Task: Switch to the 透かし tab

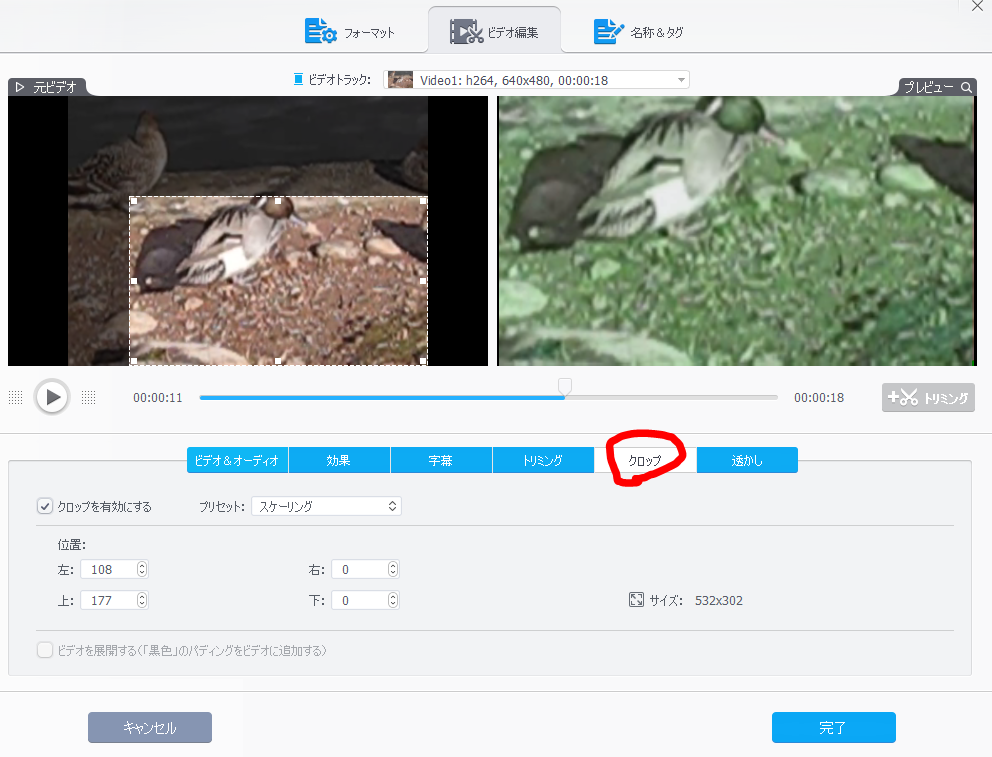Action: (747, 460)
